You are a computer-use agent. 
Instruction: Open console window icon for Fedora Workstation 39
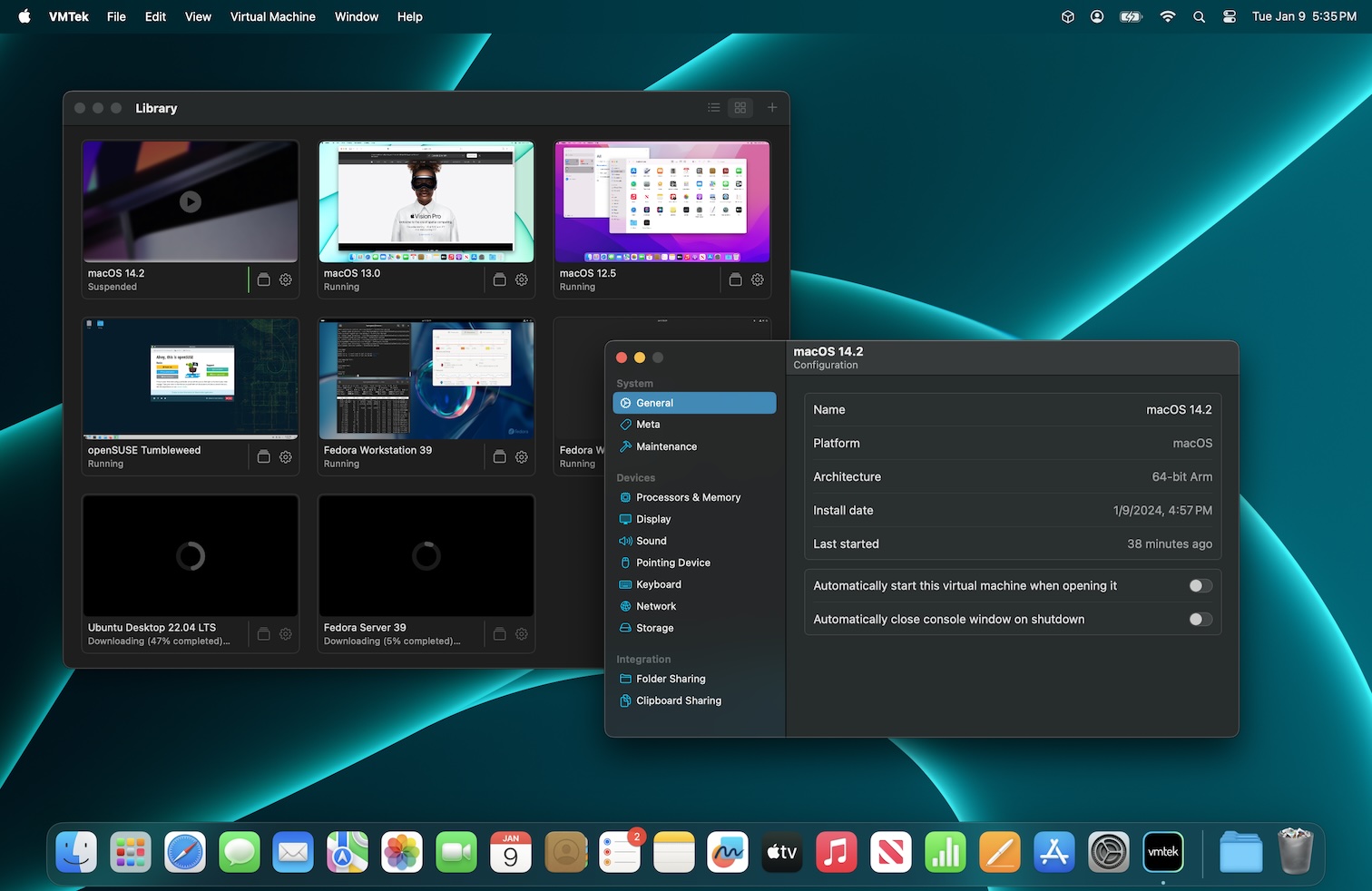(499, 456)
